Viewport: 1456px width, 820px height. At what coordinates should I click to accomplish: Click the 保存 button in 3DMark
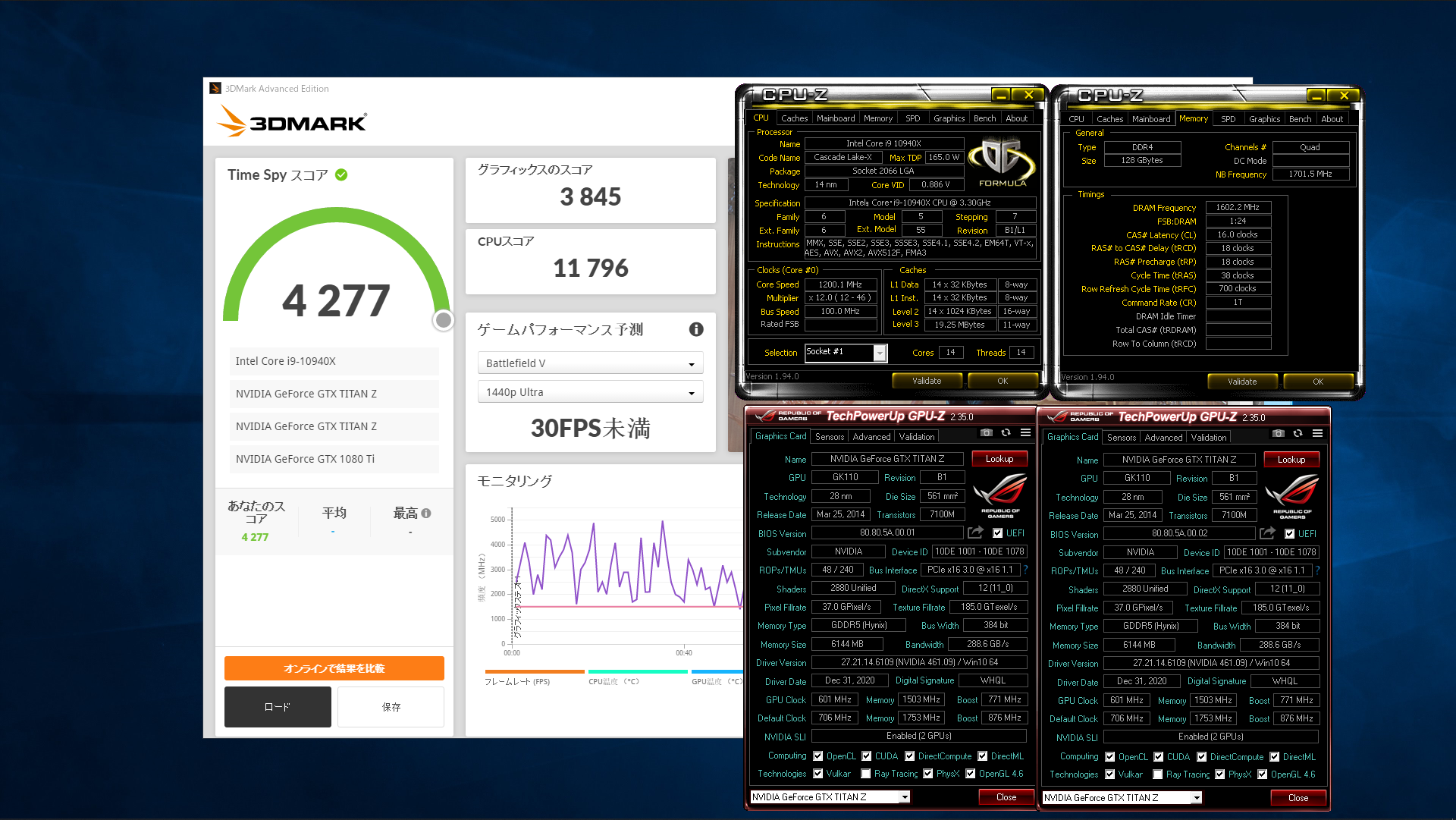pyautogui.click(x=391, y=707)
